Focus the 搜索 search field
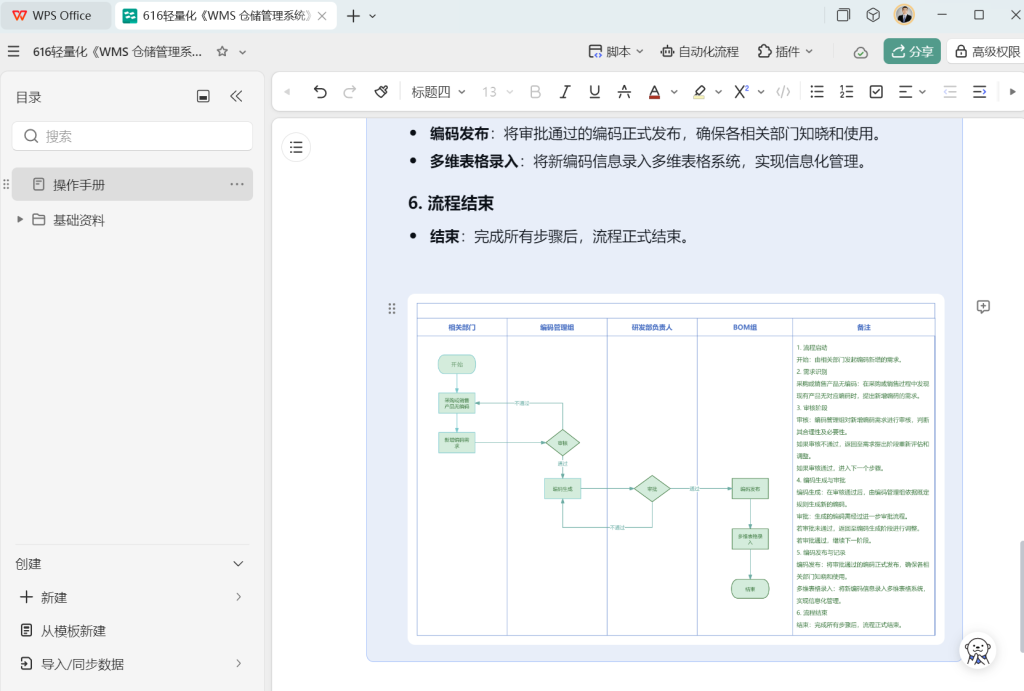 pyautogui.click(x=133, y=136)
